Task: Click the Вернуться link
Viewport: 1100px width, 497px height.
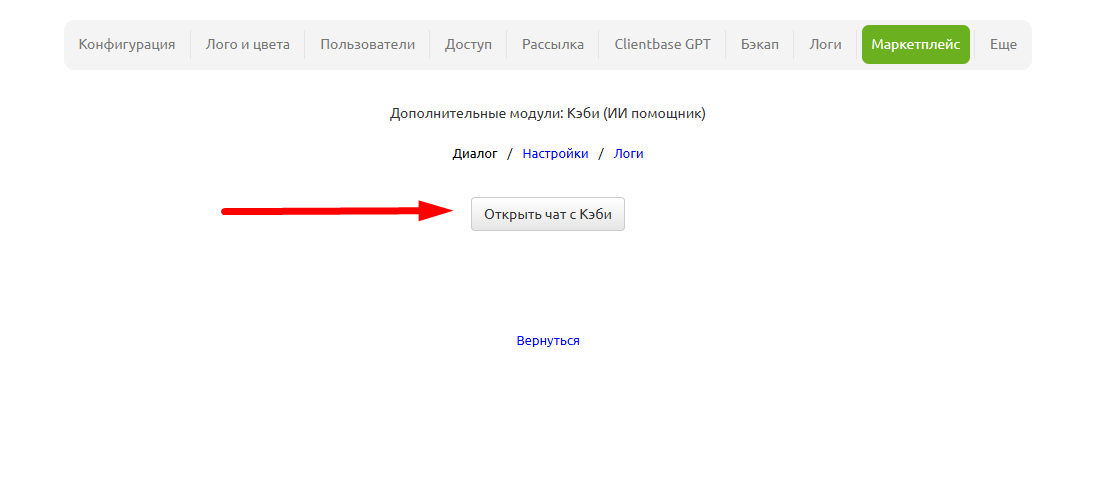Action: (x=548, y=340)
